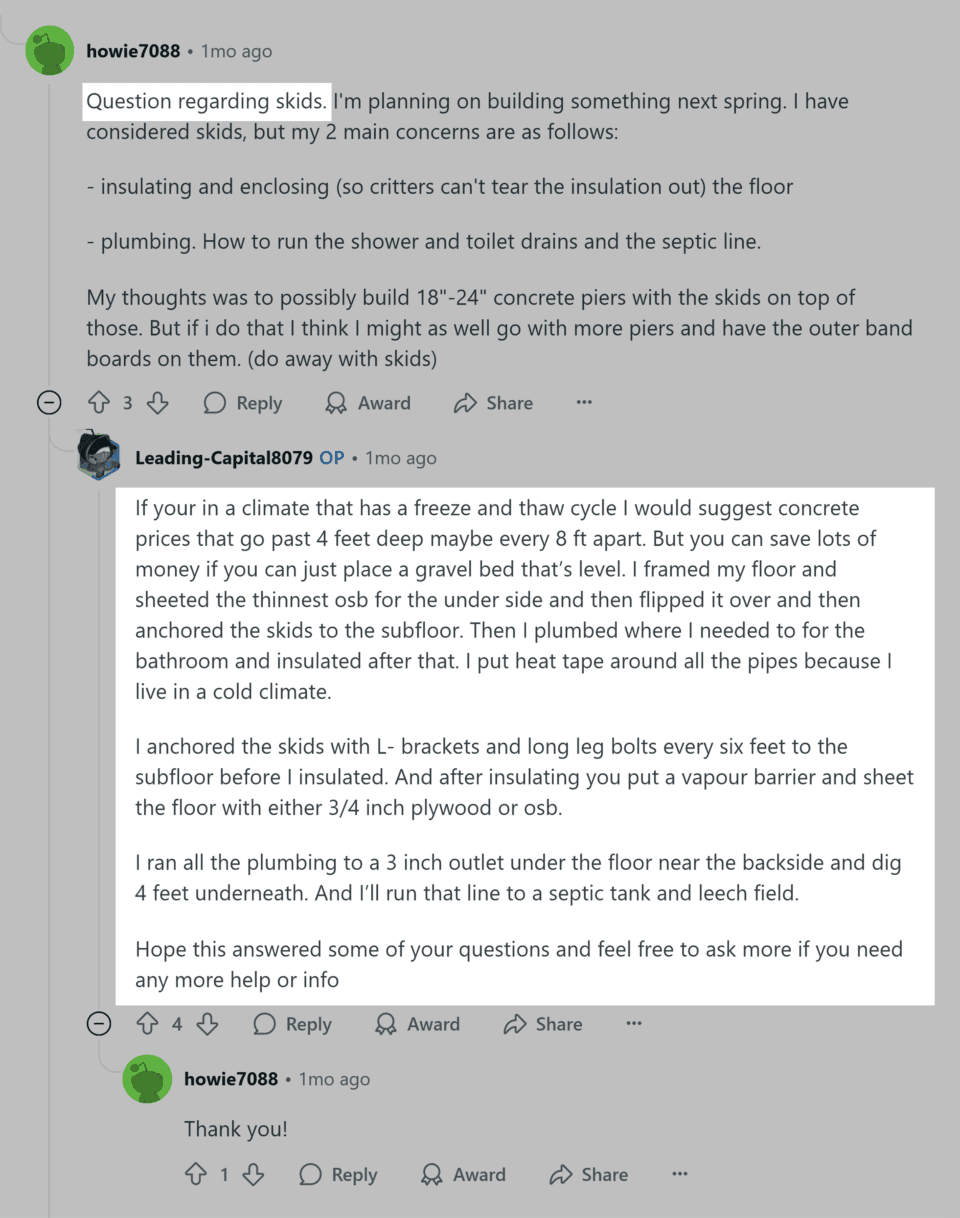
Task: Click Reply on Leading-Capital8079's comment
Action: click(292, 1023)
